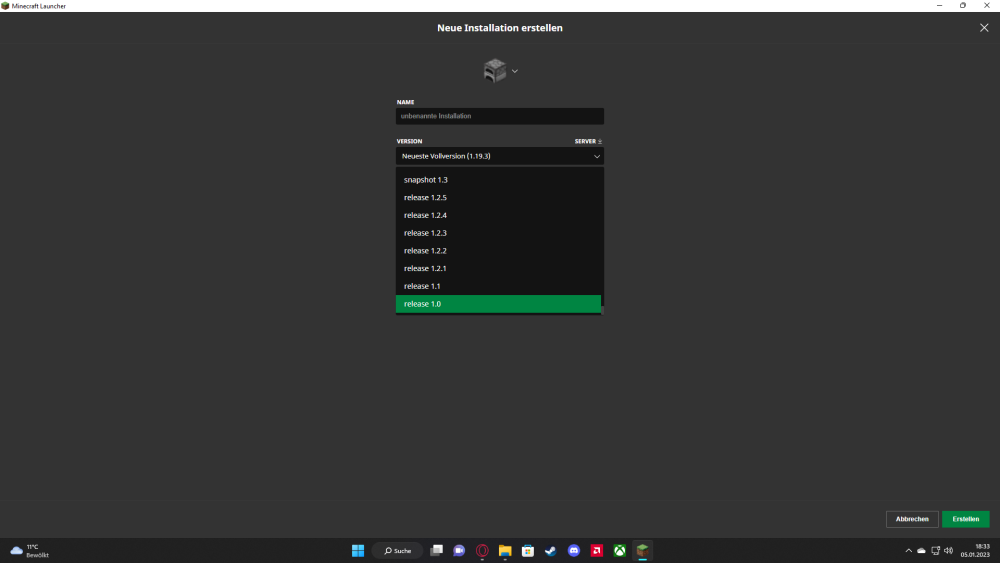Choose the highlighted release 1.0 entry

coord(498,304)
